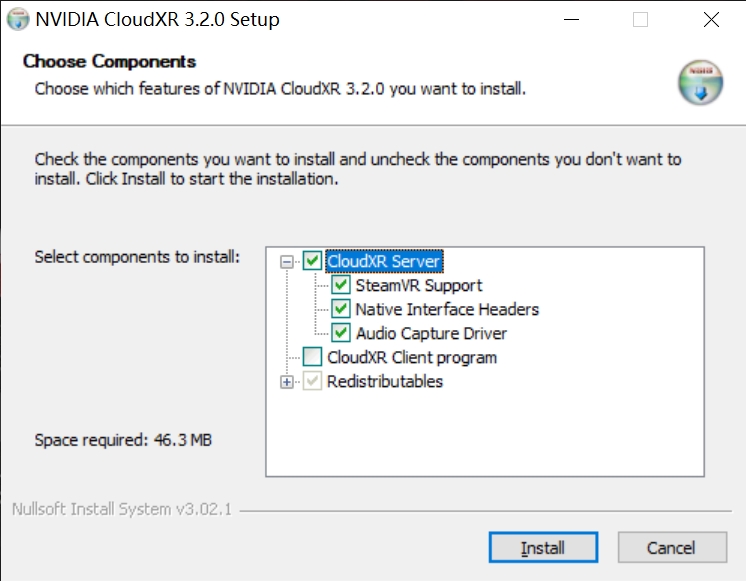Uncheck SteamVR Support checkbox

point(341,285)
